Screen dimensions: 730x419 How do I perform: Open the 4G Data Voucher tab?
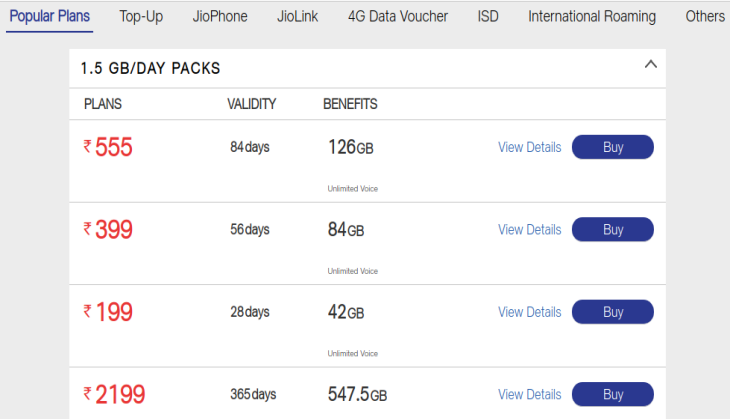[398, 17]
